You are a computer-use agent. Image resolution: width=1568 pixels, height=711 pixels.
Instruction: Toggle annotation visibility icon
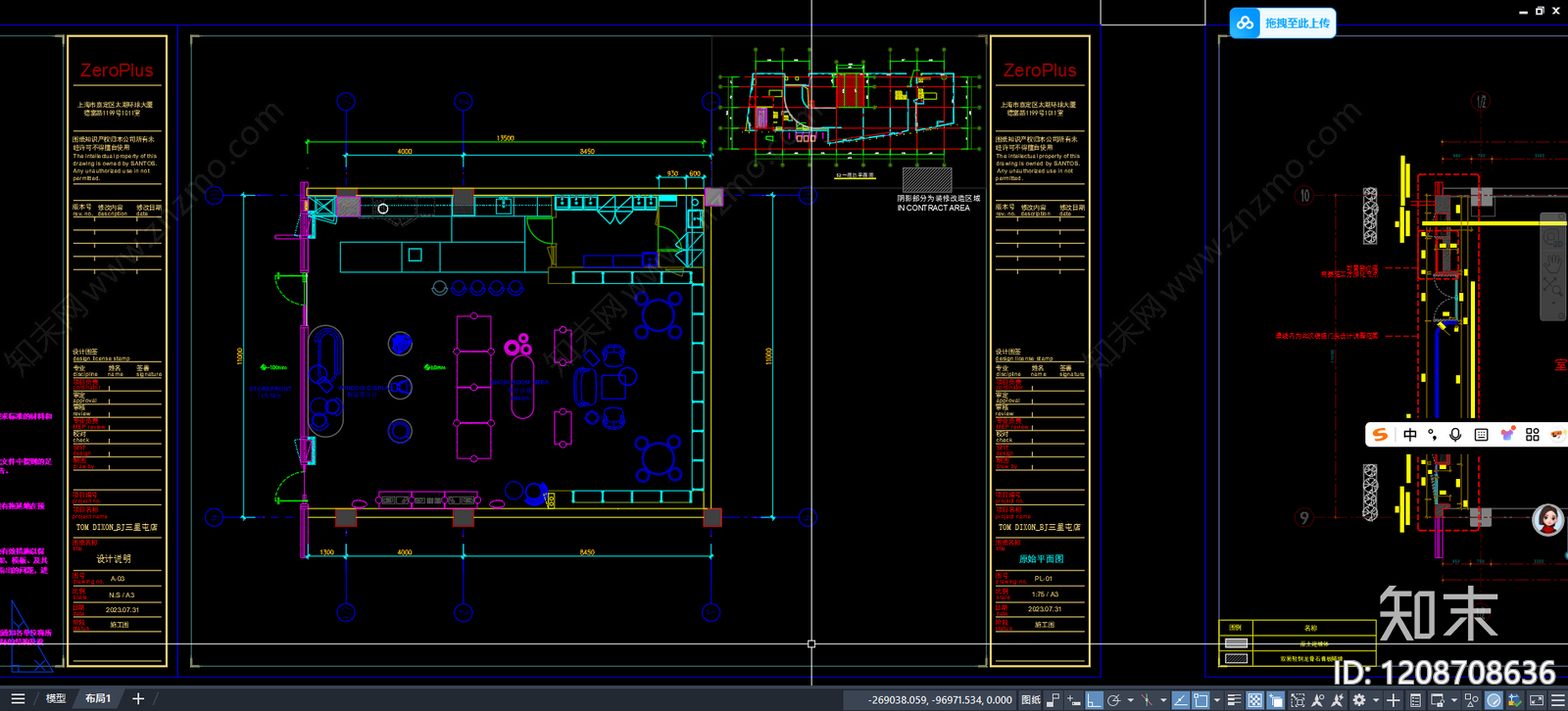pos(1318,700)
